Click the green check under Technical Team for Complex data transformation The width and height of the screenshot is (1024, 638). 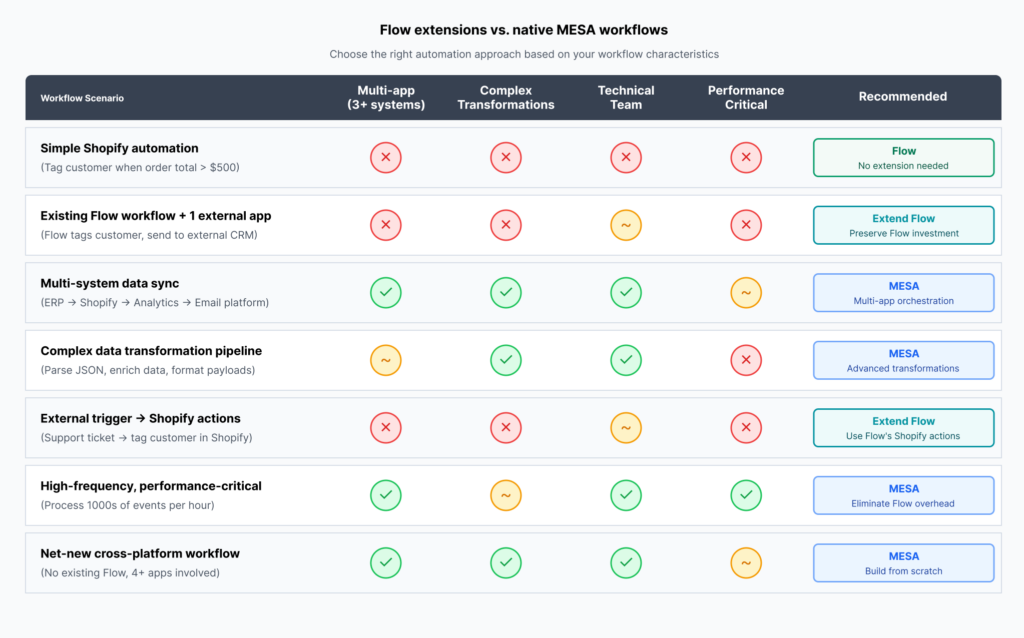coord(626,360)
